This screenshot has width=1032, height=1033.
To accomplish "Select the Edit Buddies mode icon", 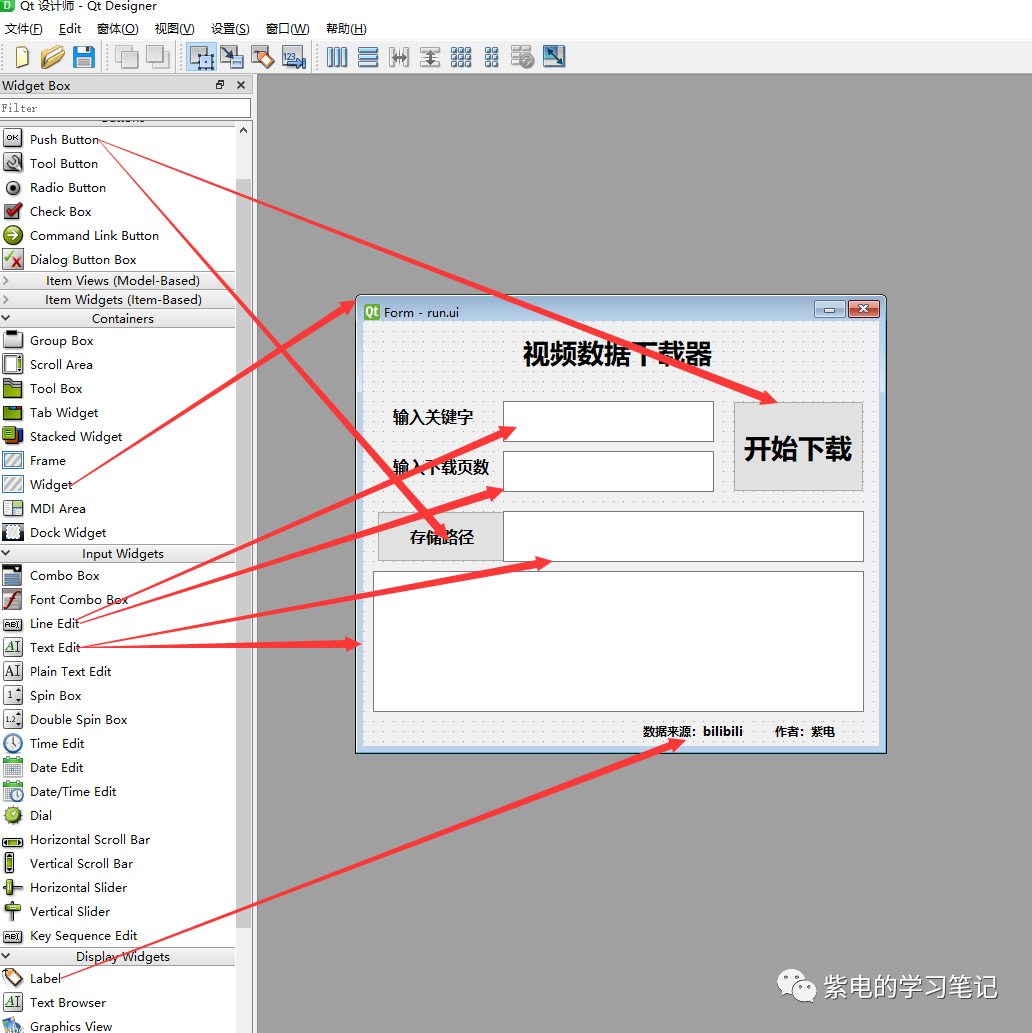I will point(262,57).
